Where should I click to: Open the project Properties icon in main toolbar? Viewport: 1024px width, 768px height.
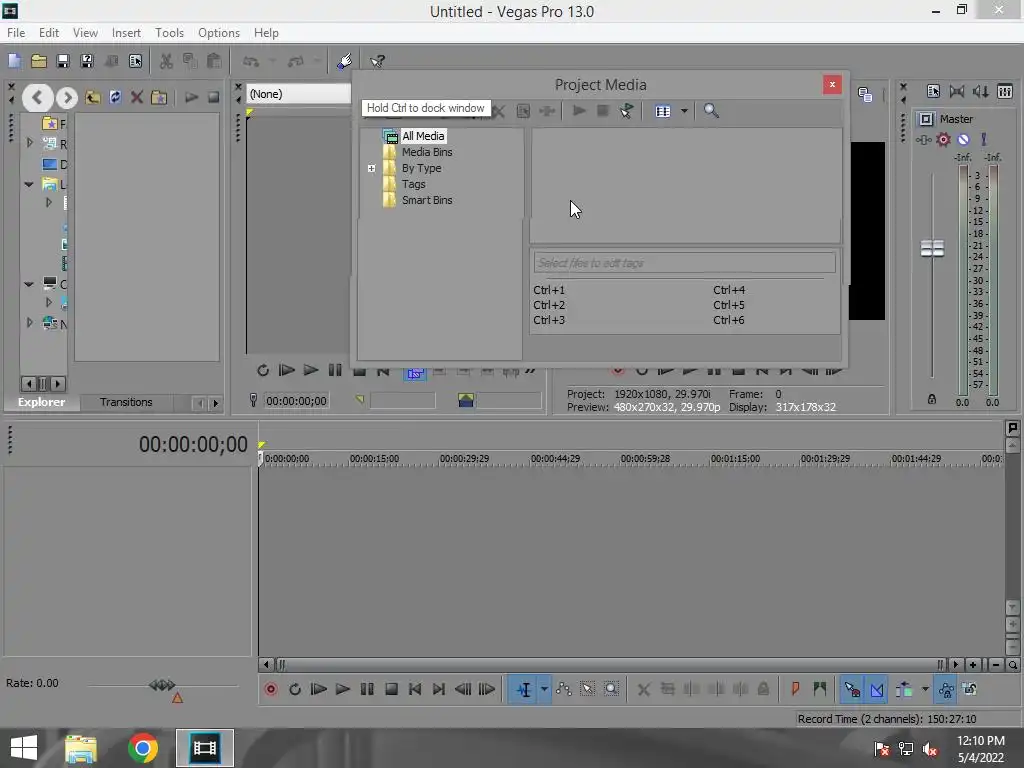135,61
